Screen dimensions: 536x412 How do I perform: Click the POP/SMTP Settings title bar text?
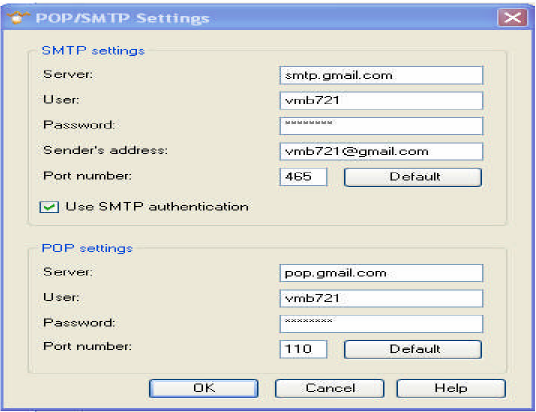coord(122,18)
